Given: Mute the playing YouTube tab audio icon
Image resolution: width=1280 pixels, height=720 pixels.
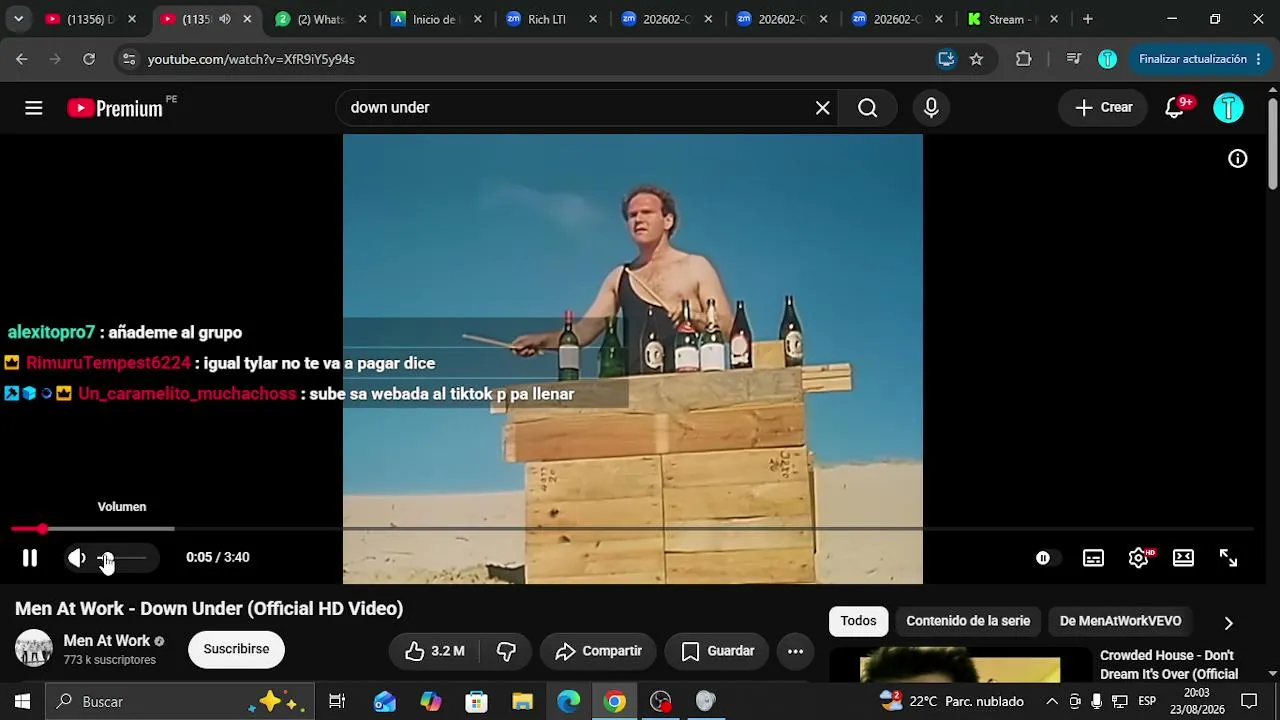Looking at the screenshot, I should 225,19.
